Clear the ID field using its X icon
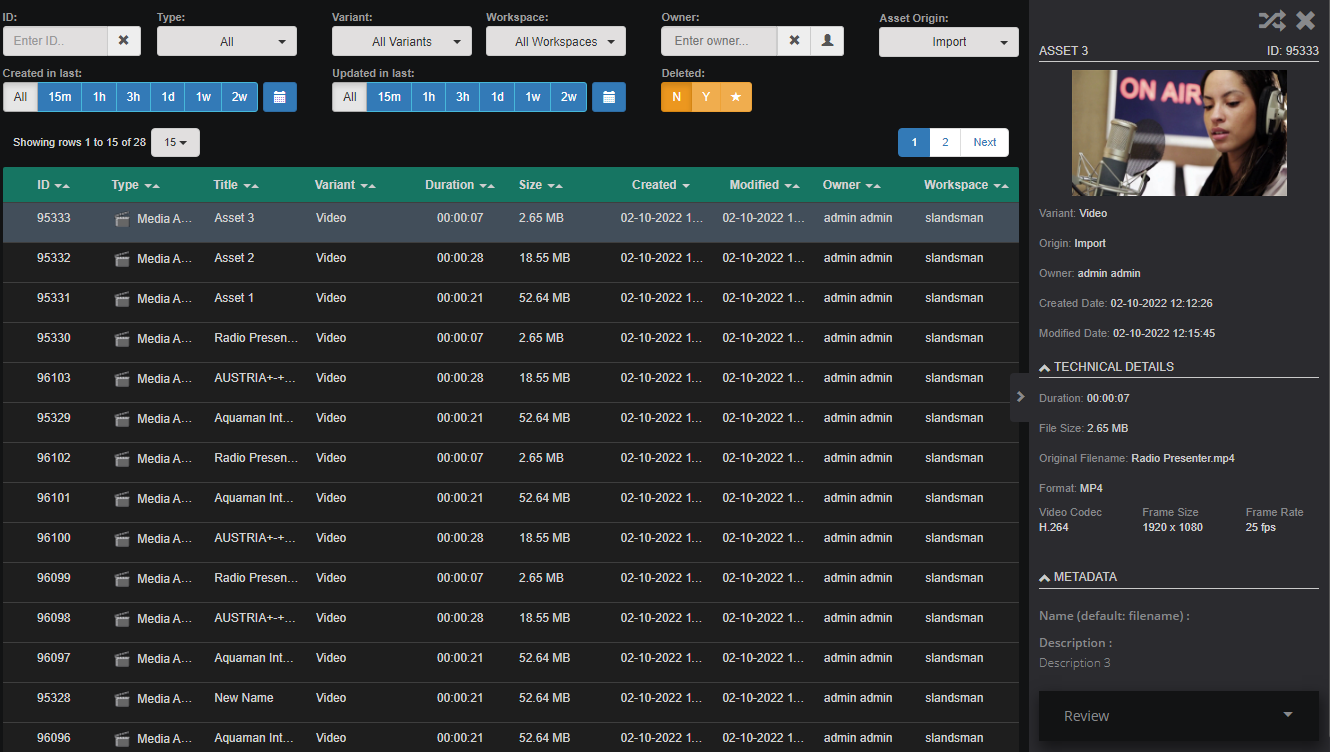 click(123, 41)
